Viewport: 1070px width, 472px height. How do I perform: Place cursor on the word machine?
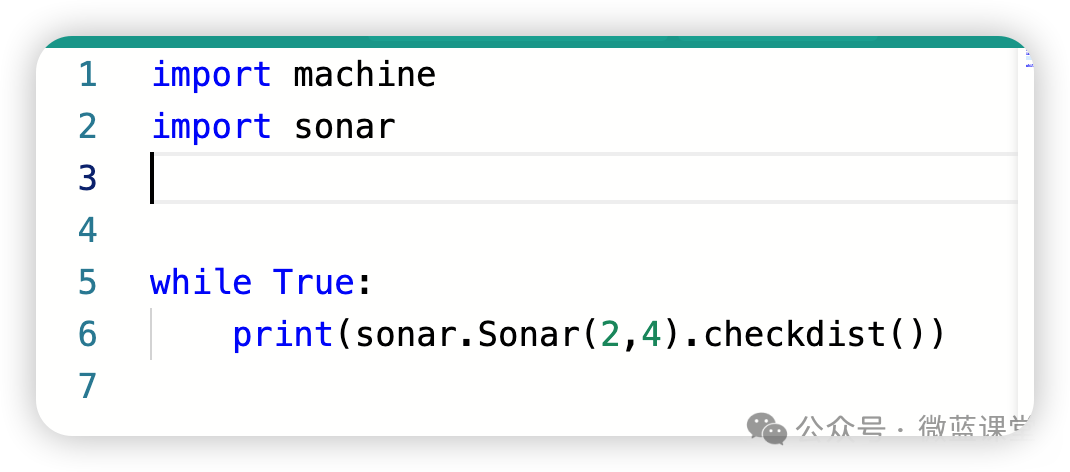pyautogui.click(x=364, y=74)
